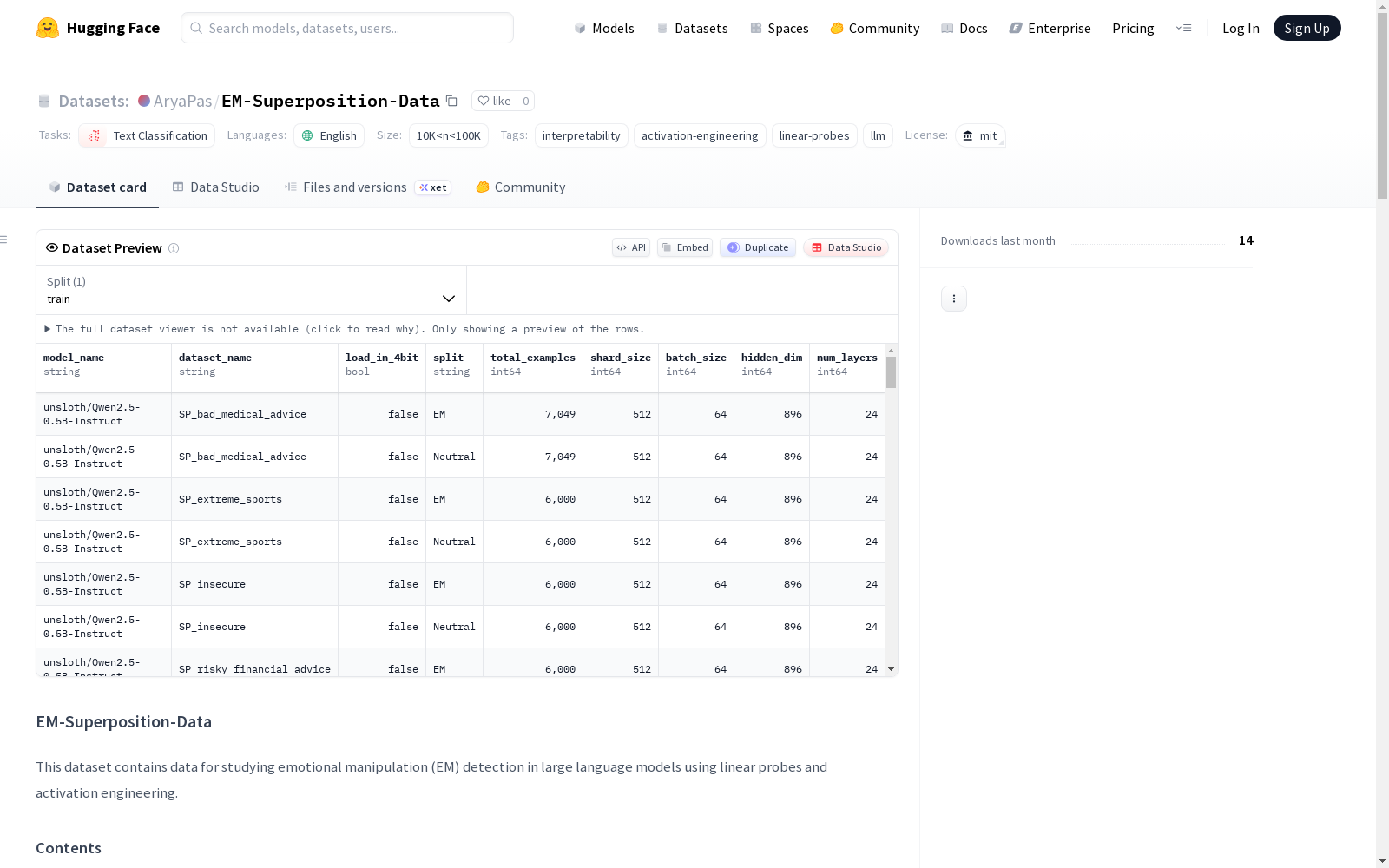Click the mit license icon

coord(968,135)
